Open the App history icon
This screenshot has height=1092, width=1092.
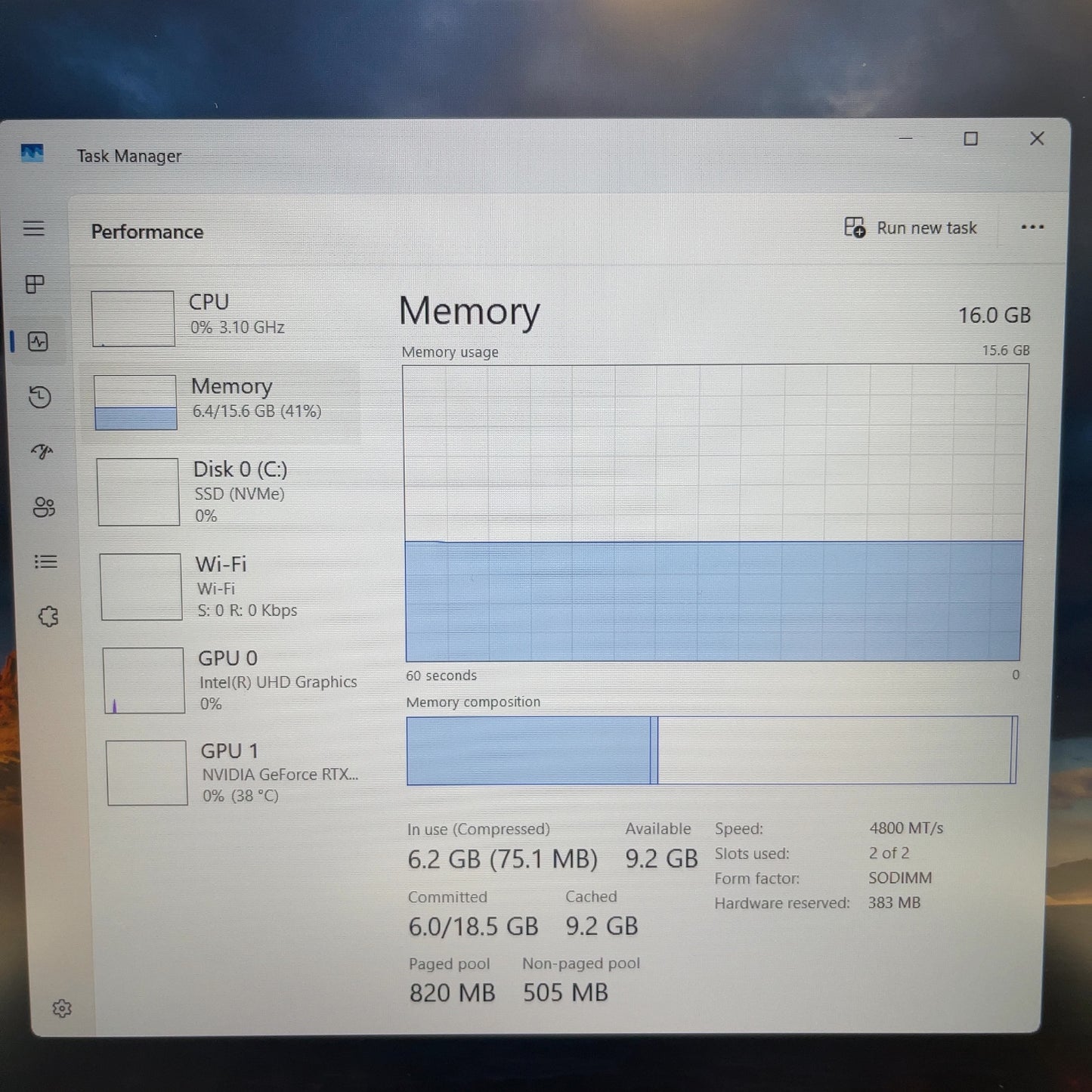(x=39, y=397)
